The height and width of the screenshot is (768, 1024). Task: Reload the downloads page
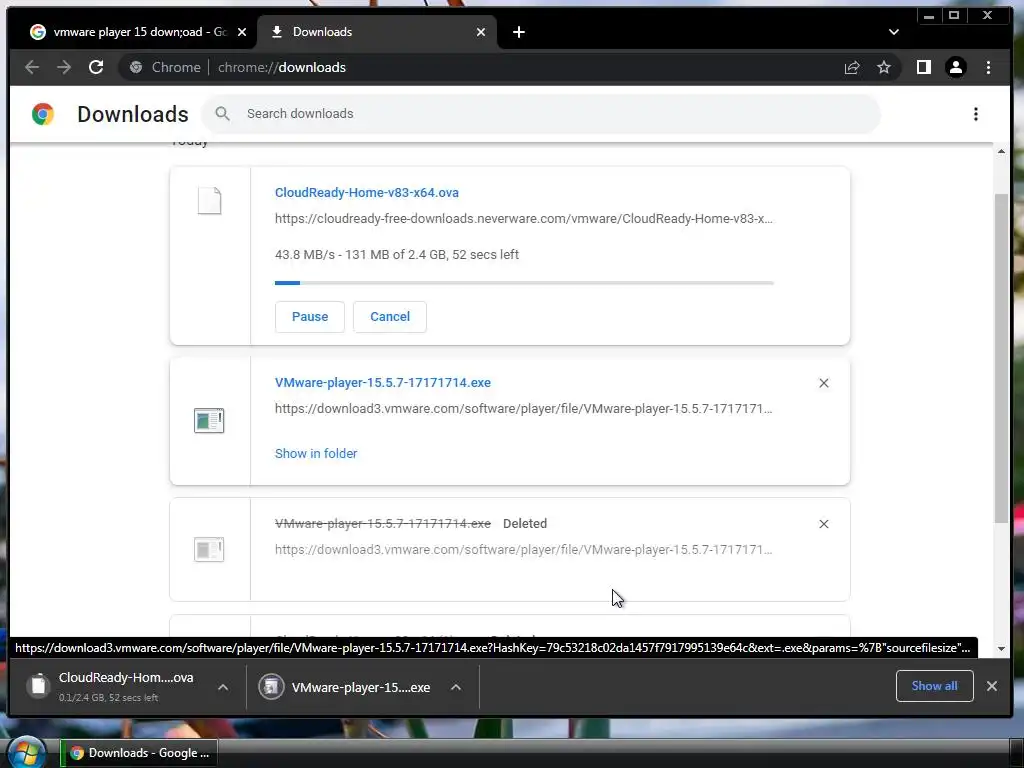(96, 67)
